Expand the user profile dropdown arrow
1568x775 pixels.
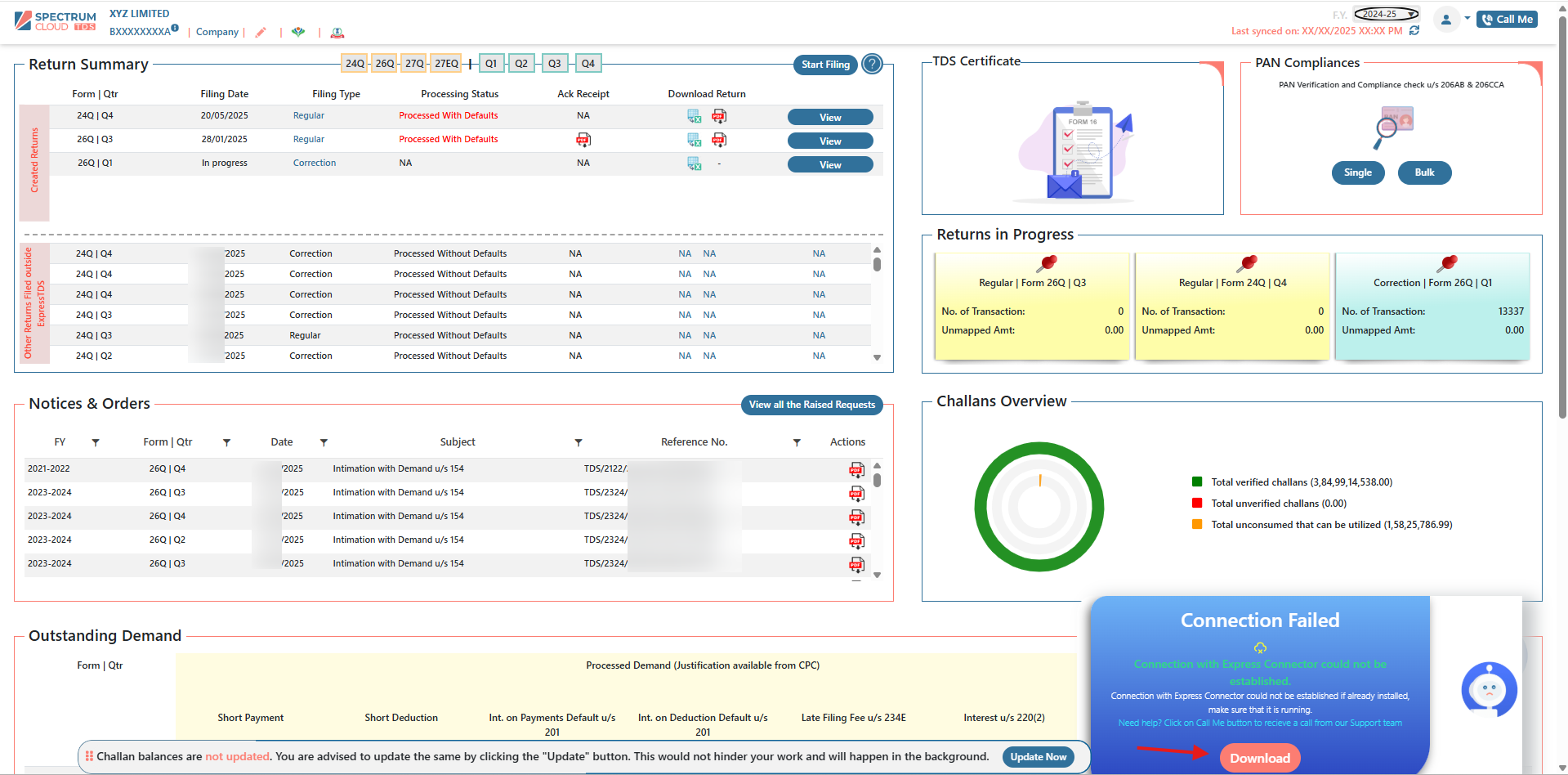coord(1467,18)
